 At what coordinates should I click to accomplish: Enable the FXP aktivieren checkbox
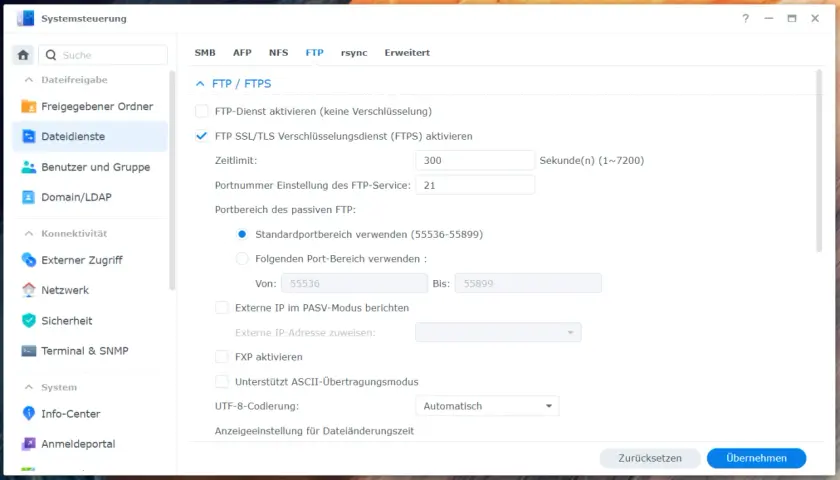pos(221,357)
